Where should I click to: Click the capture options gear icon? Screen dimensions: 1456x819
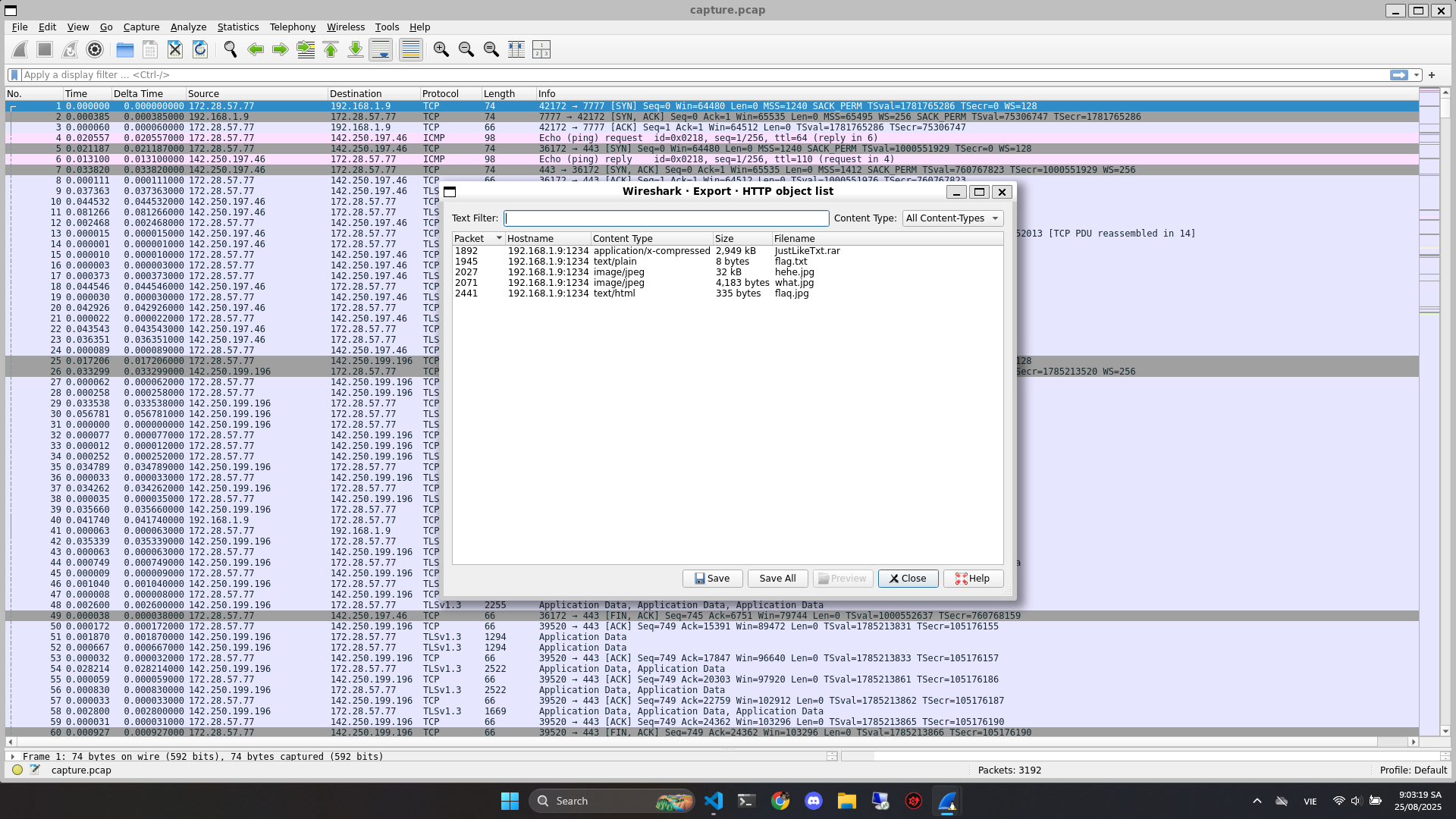coord(95,50)
